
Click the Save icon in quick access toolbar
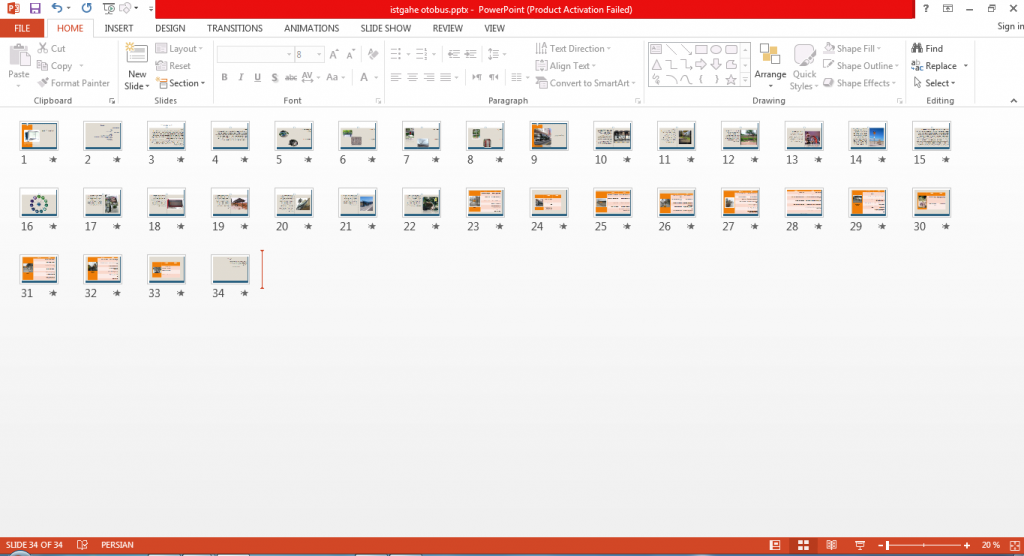pos(35,8)
